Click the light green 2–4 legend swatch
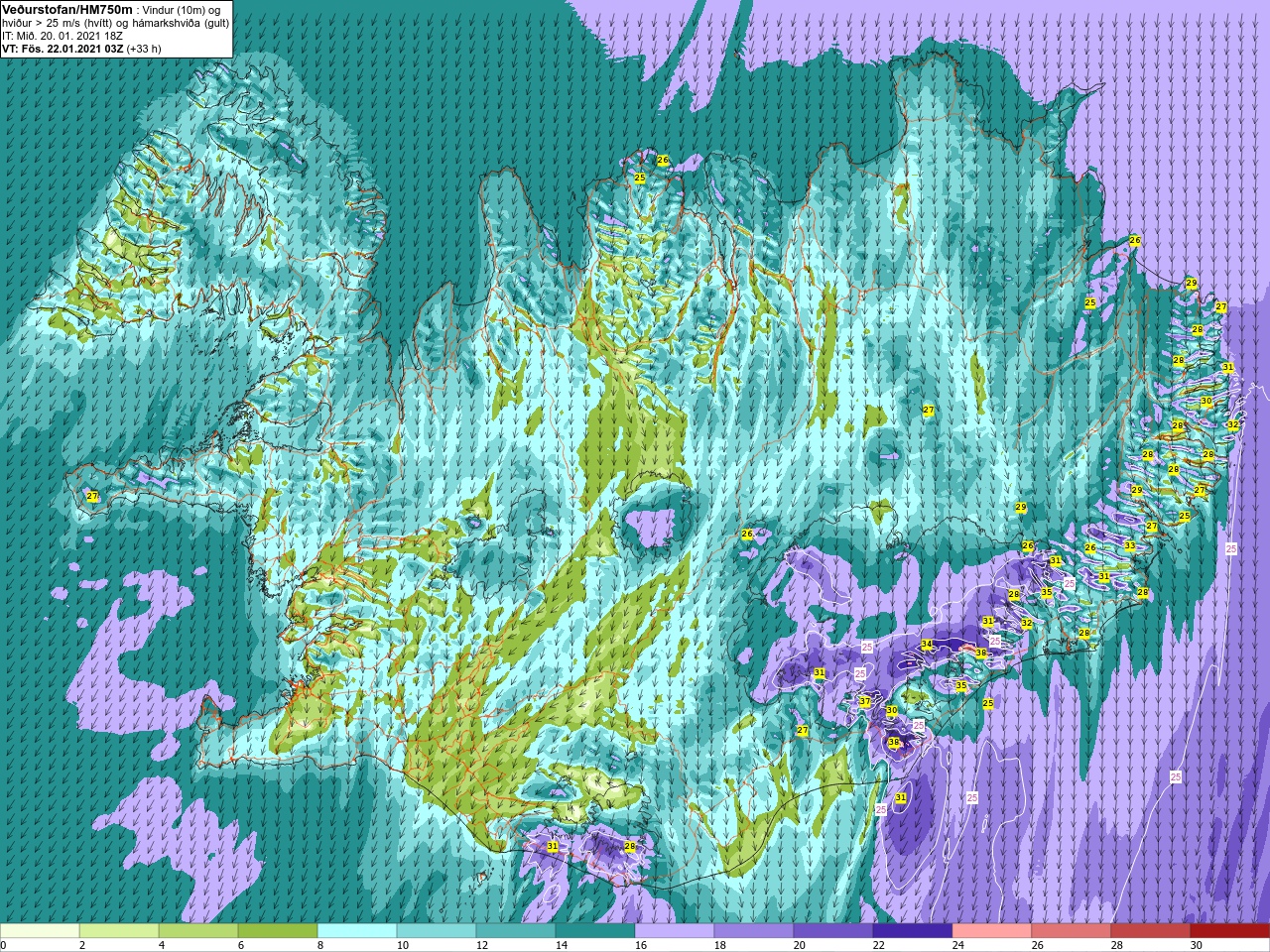This screenshot has height=952, width=1270. [x=119, y=931]
